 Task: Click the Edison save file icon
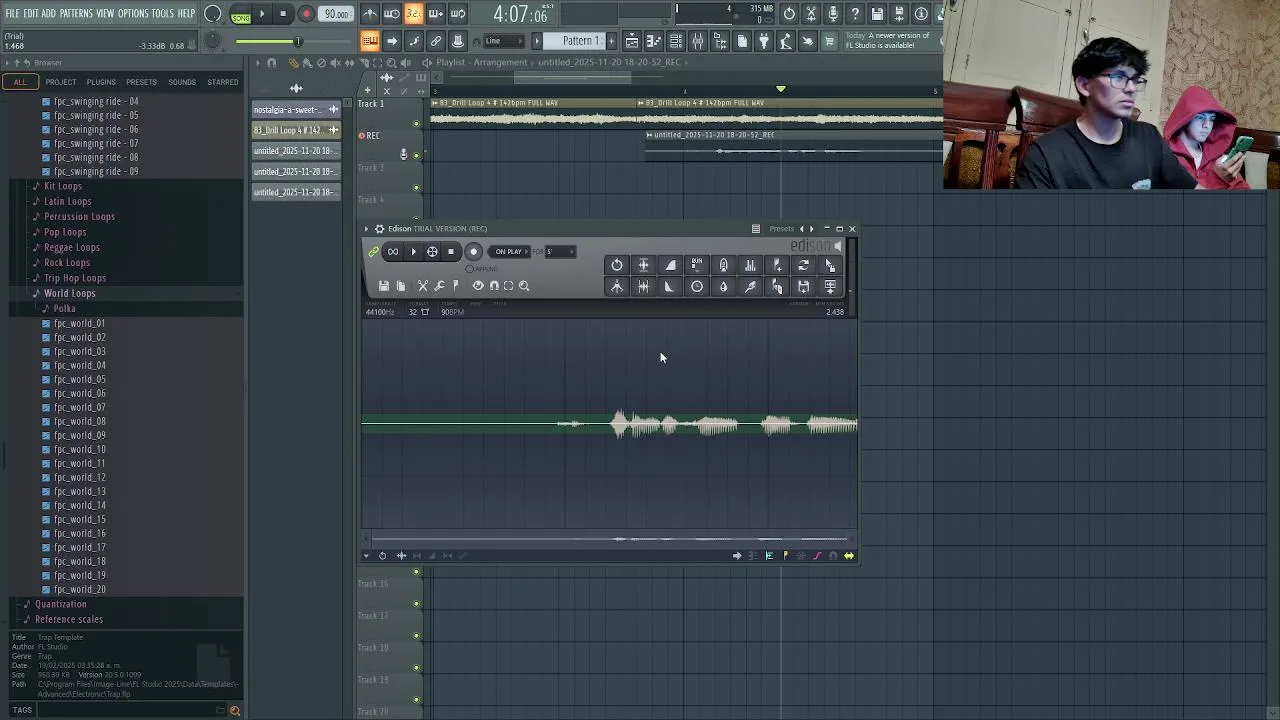pyautogui.click(x=383, y=286)
